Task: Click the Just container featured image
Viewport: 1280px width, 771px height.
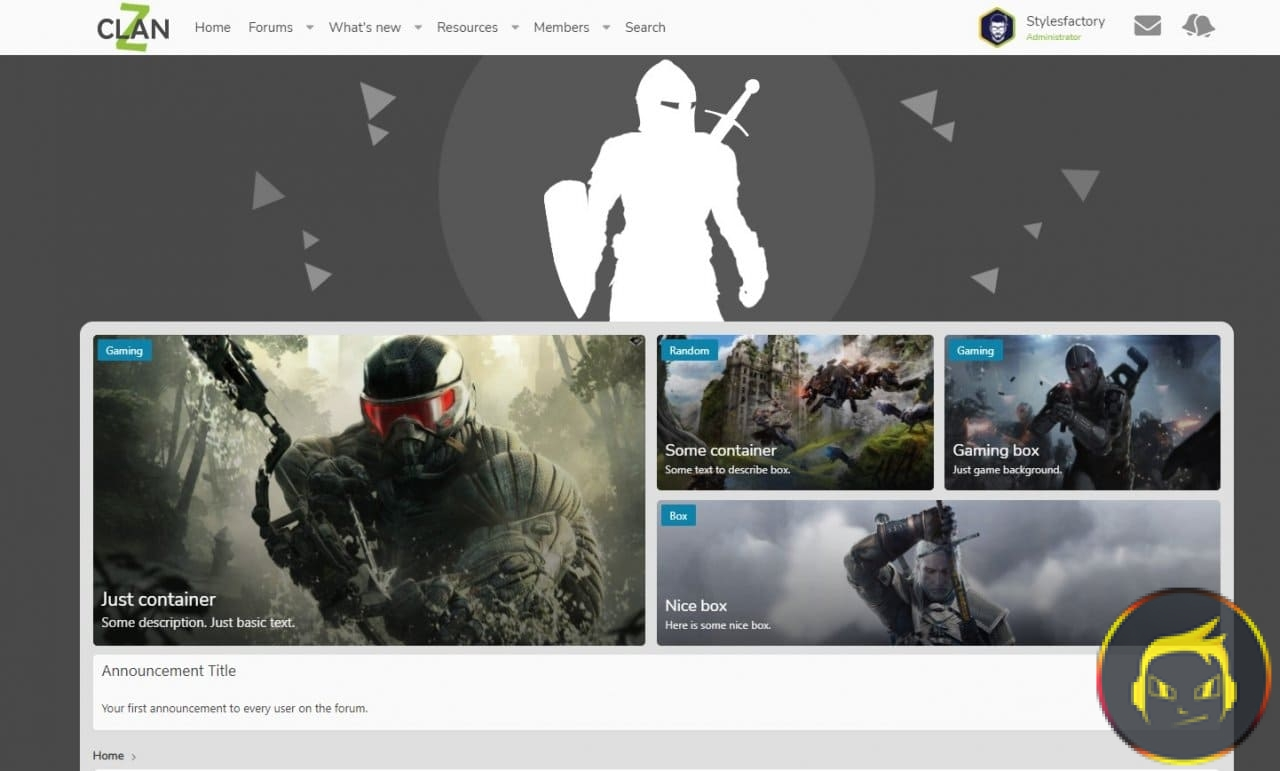Action: [369, 490]
